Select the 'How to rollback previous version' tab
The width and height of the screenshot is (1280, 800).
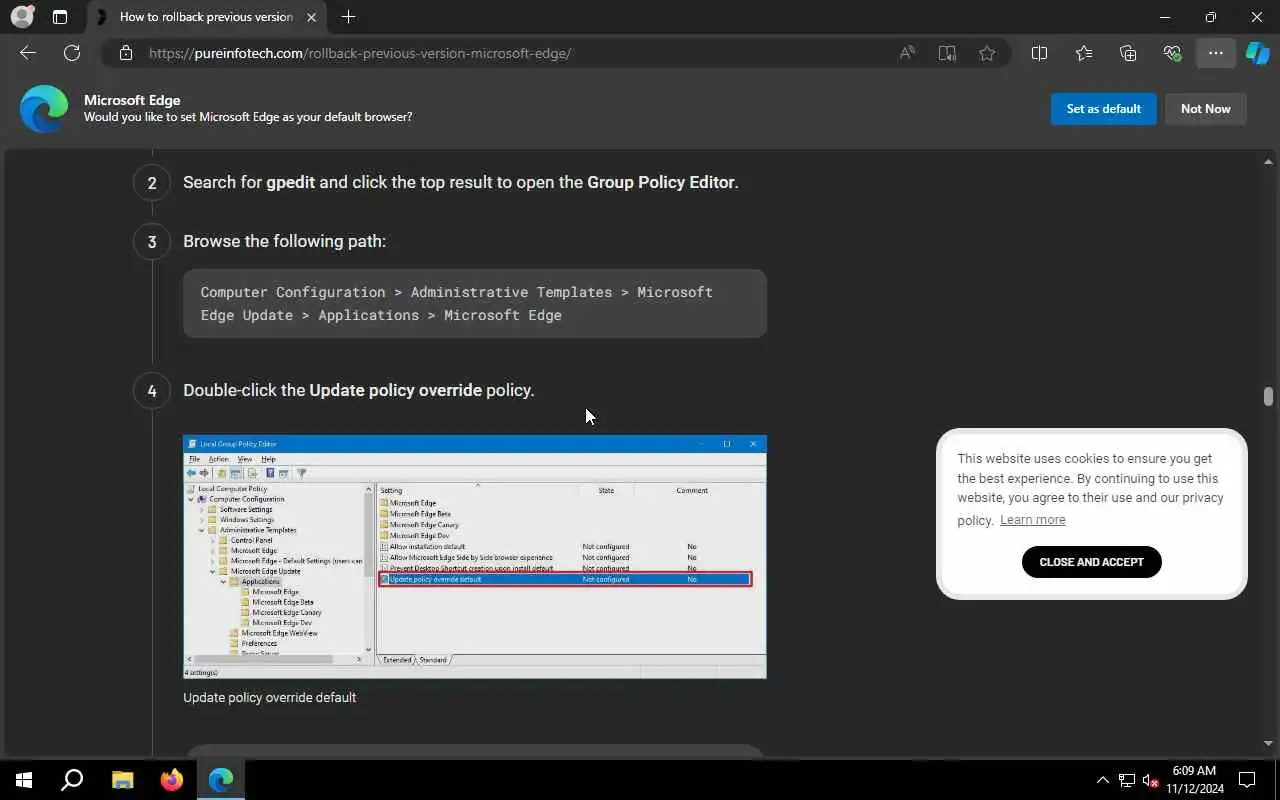[x=205, y=17]
